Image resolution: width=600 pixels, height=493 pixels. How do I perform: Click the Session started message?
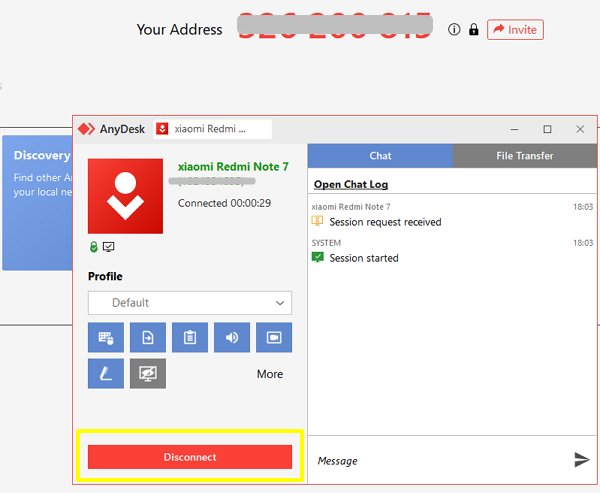[364, 258]
